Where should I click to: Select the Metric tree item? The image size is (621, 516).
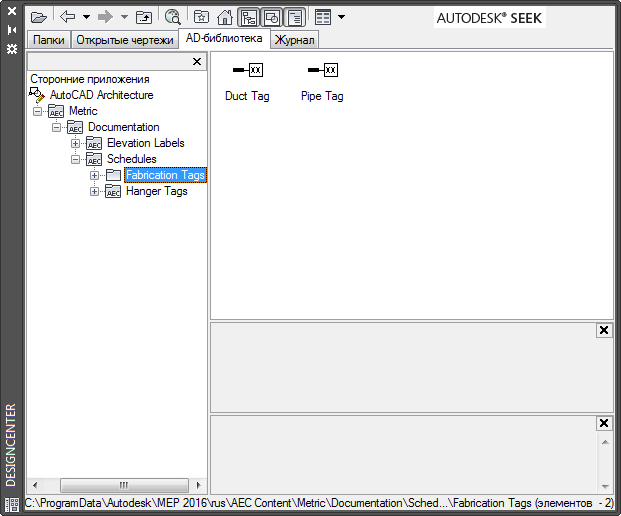tap(83, 111)
